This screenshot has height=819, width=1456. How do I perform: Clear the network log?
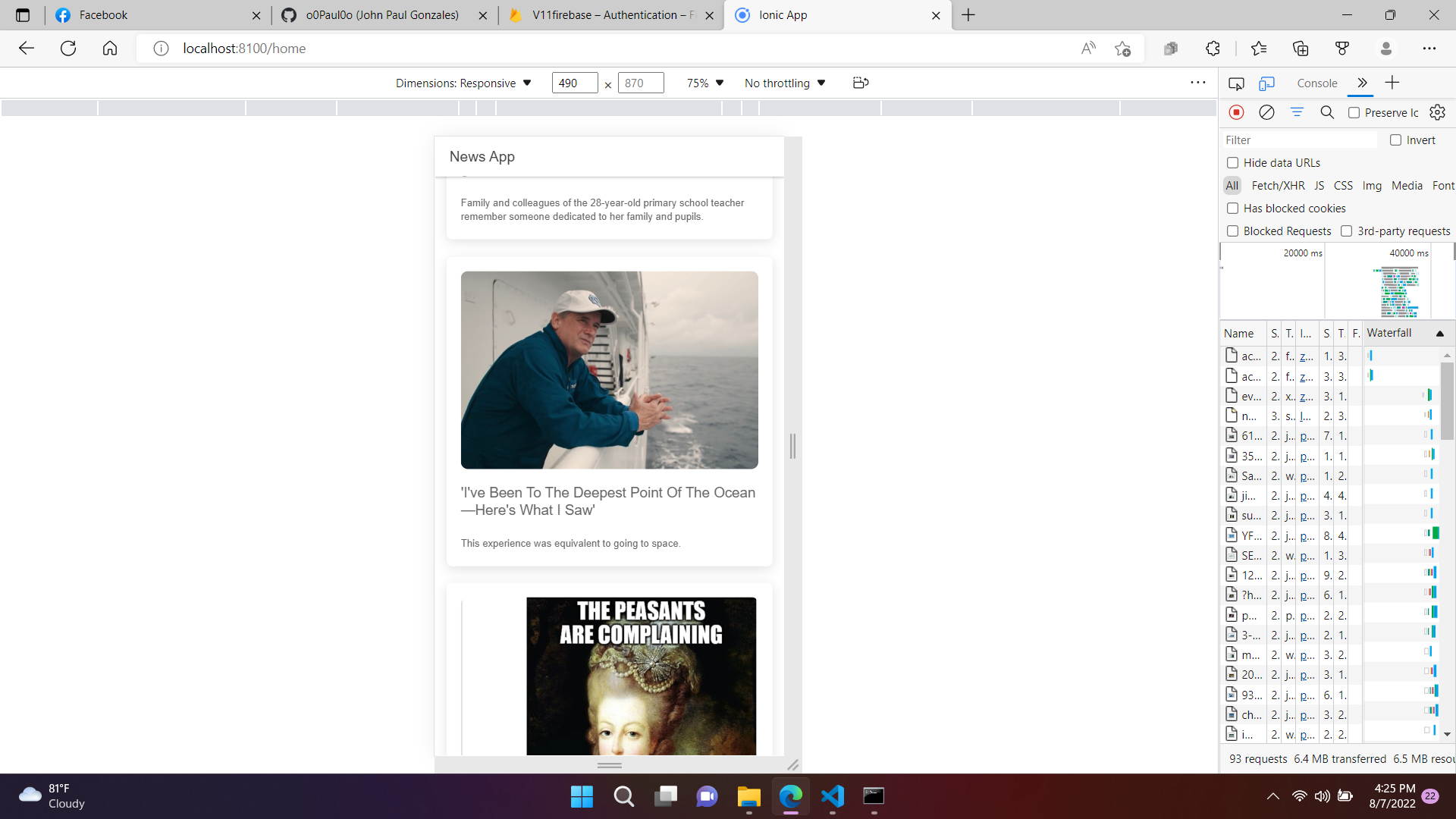tap(1266, 112)
